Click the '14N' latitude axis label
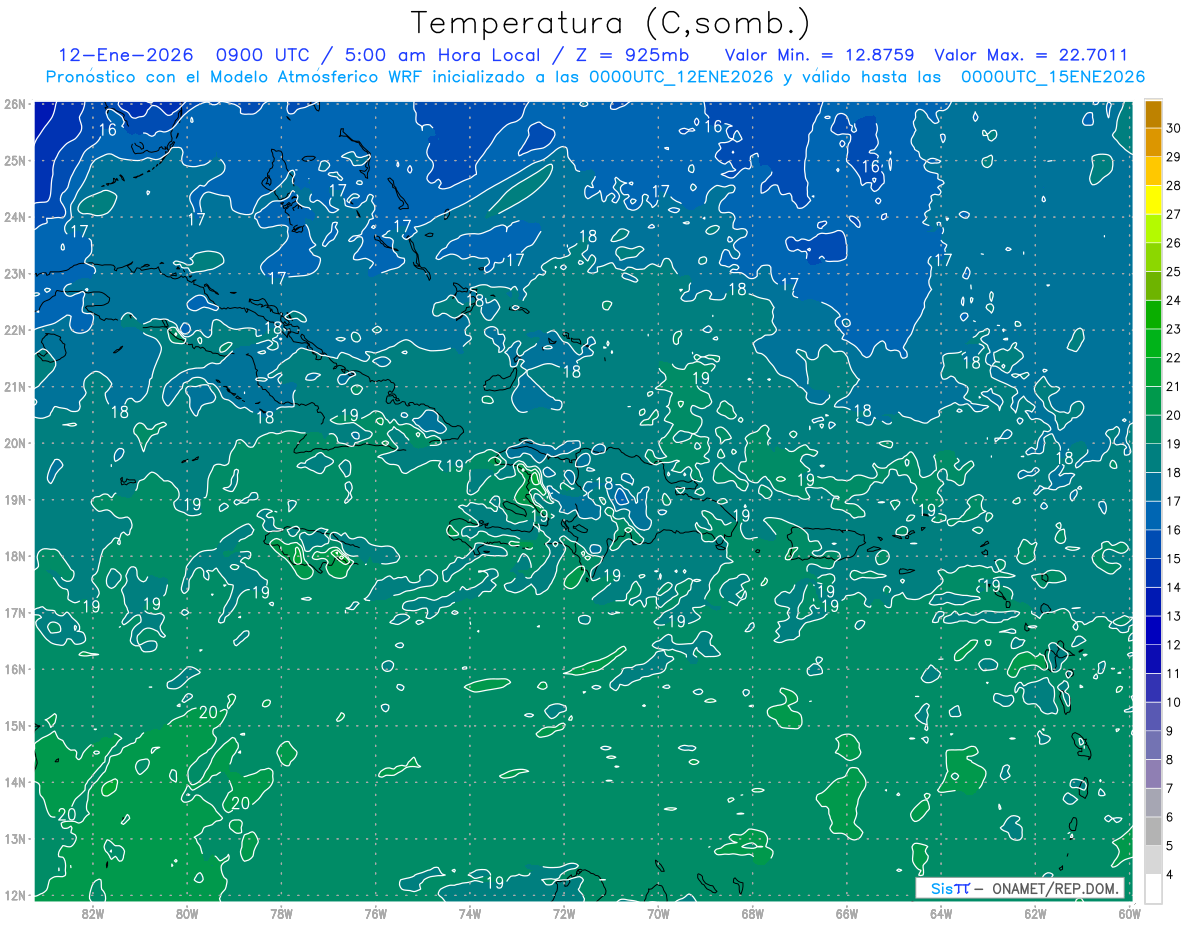 click(x=14, y=782)
